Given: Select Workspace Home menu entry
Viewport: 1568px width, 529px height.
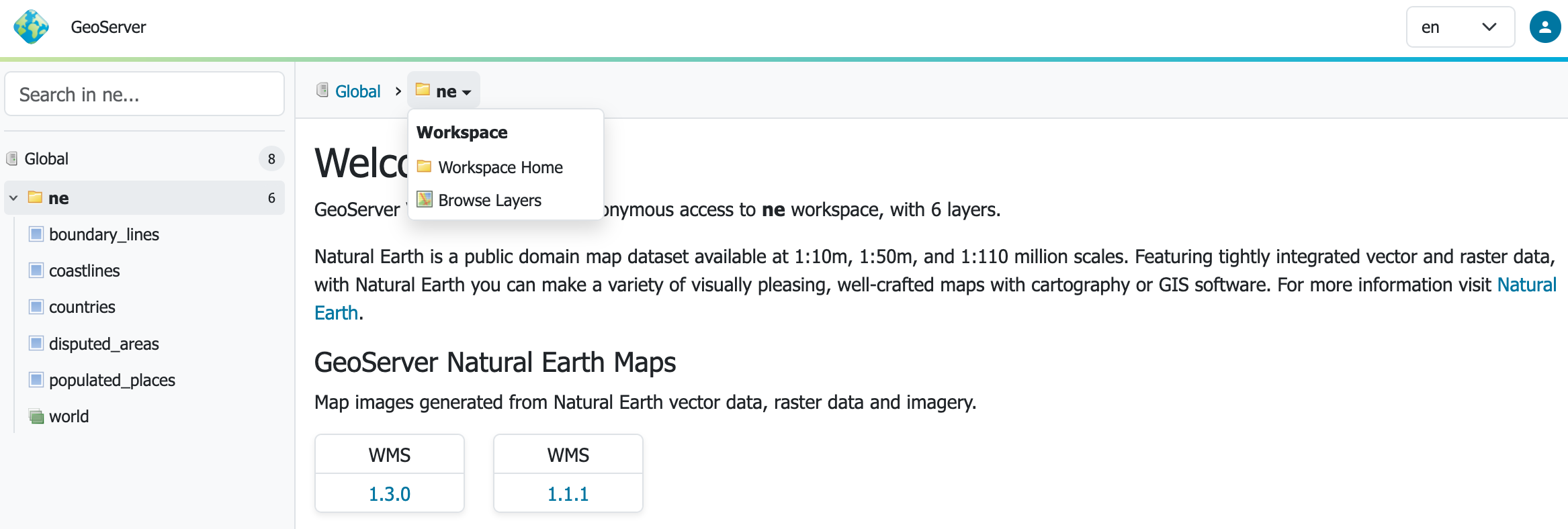Looking at the screenshot, I should (x=500, y=167).
